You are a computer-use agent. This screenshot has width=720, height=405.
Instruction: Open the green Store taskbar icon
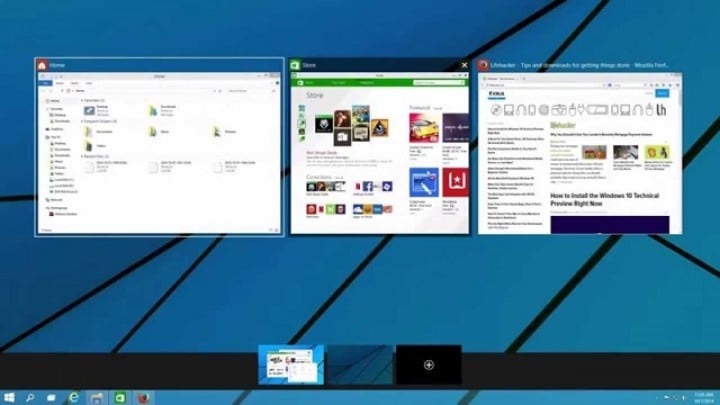tap(119, 398)
